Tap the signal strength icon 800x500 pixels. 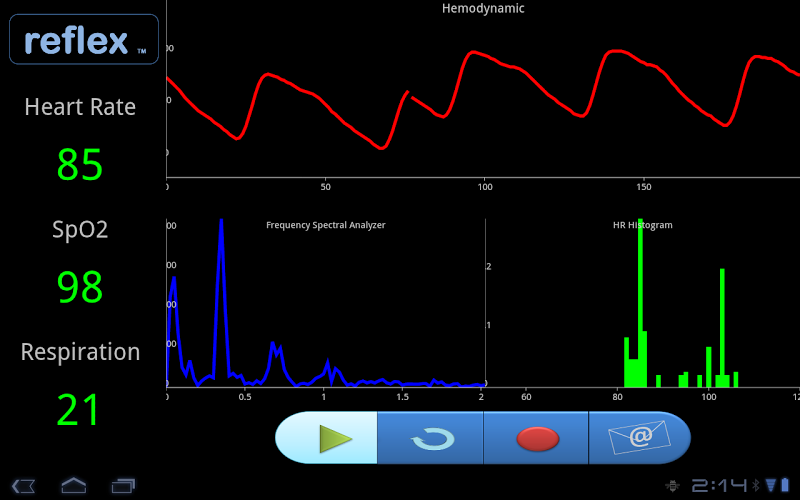[x=771, y=485]
